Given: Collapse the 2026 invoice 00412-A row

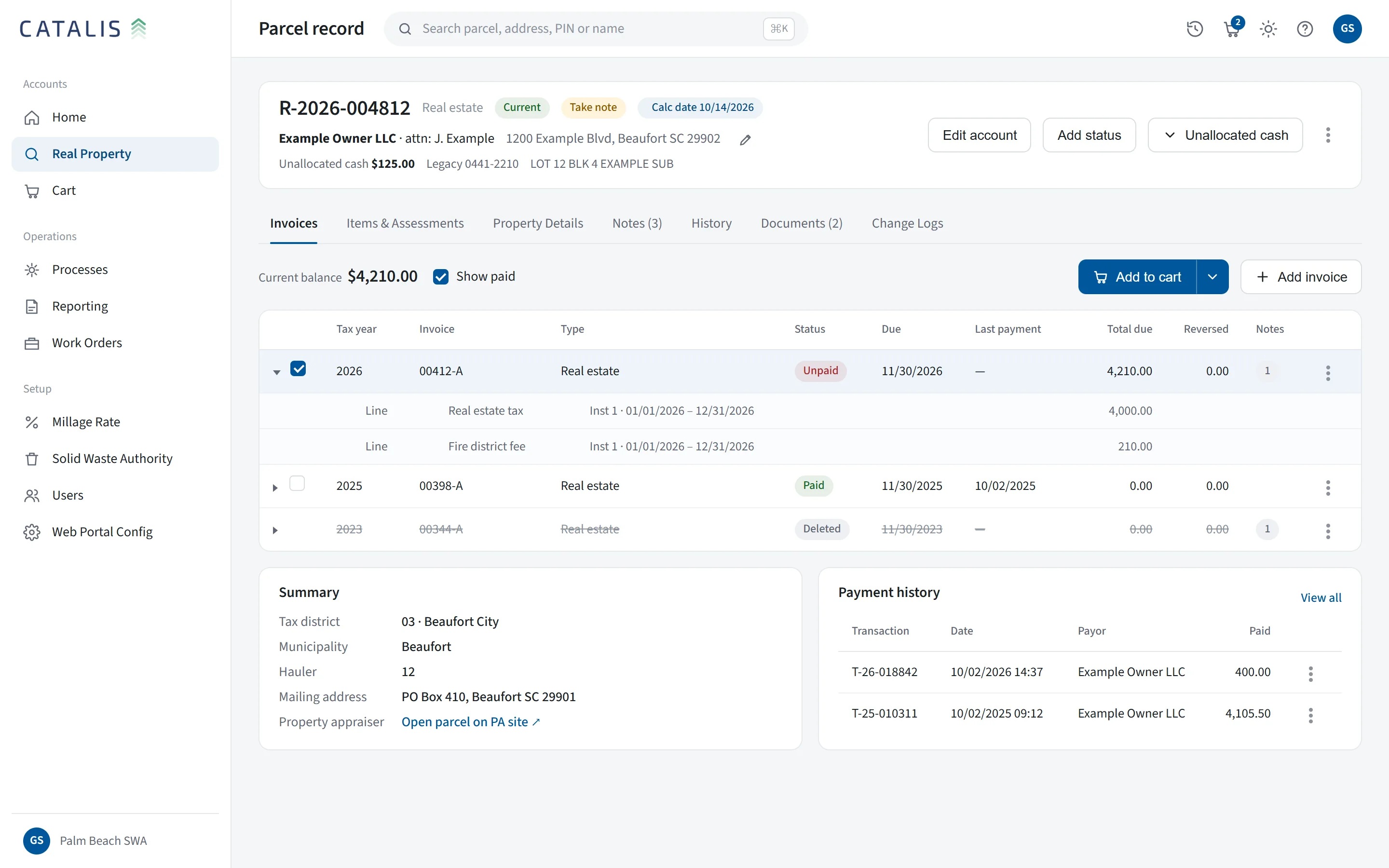Looking at the screenshot, I should (276, 373).
